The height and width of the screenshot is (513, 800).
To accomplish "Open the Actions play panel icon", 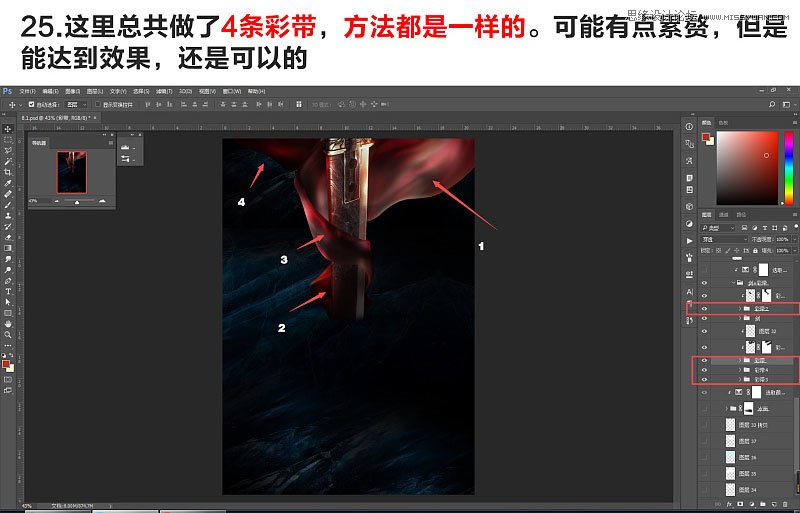I will pyautogui.click(x=690, y=240).
